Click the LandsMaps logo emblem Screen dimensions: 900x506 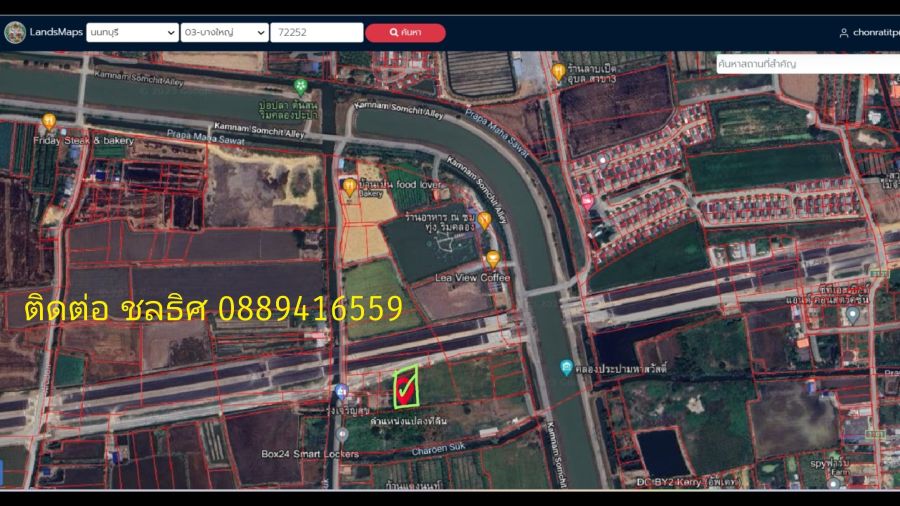click(x=15, y=32)
